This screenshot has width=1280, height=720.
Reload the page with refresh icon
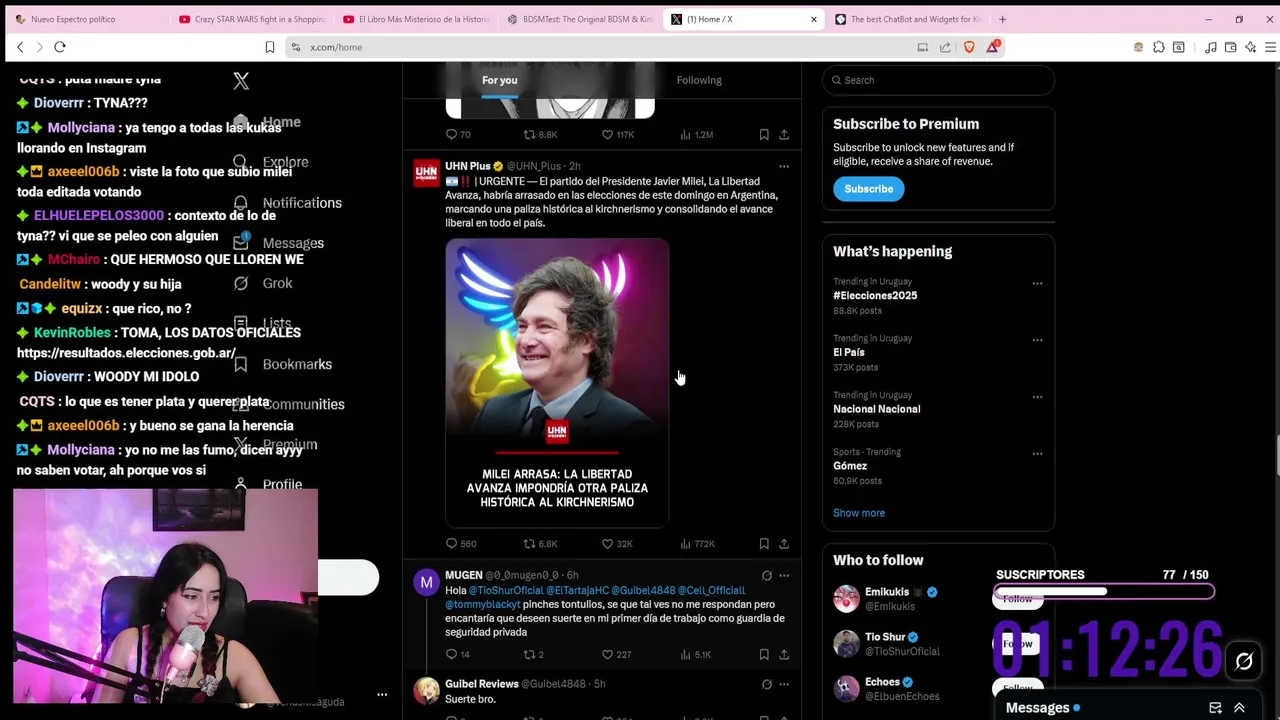(x=60, y=47)
